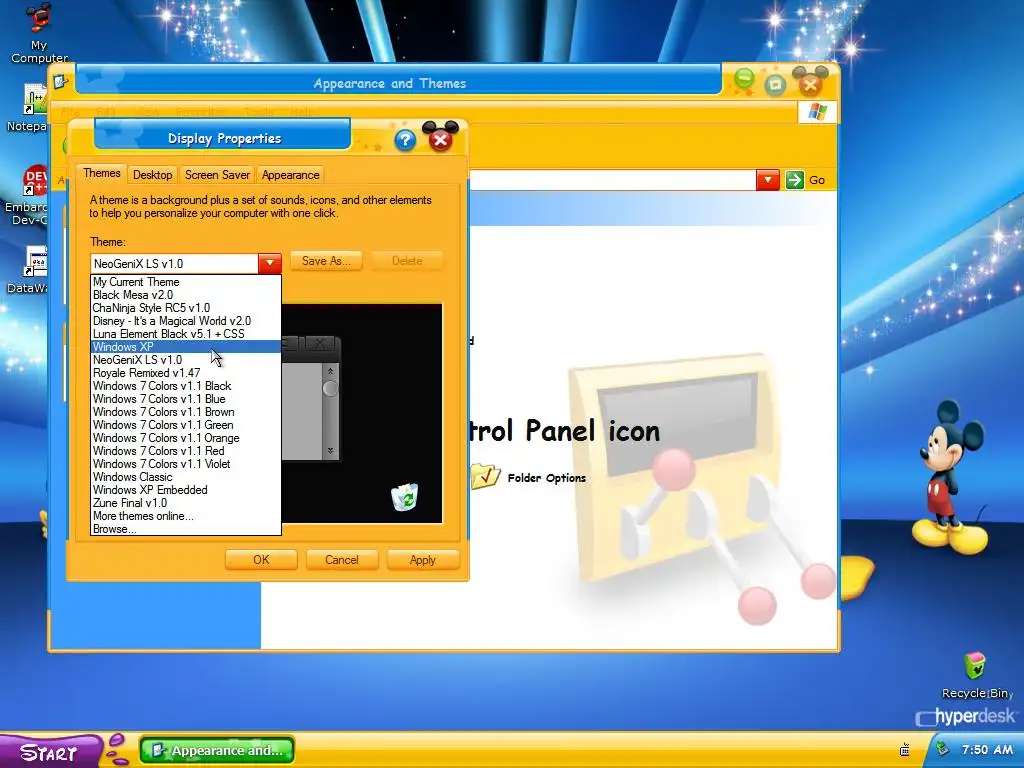Viewport: 1024px width, 768px height.
Task: Click the tray icon left of notification area
Action: (x=905, y=750)
